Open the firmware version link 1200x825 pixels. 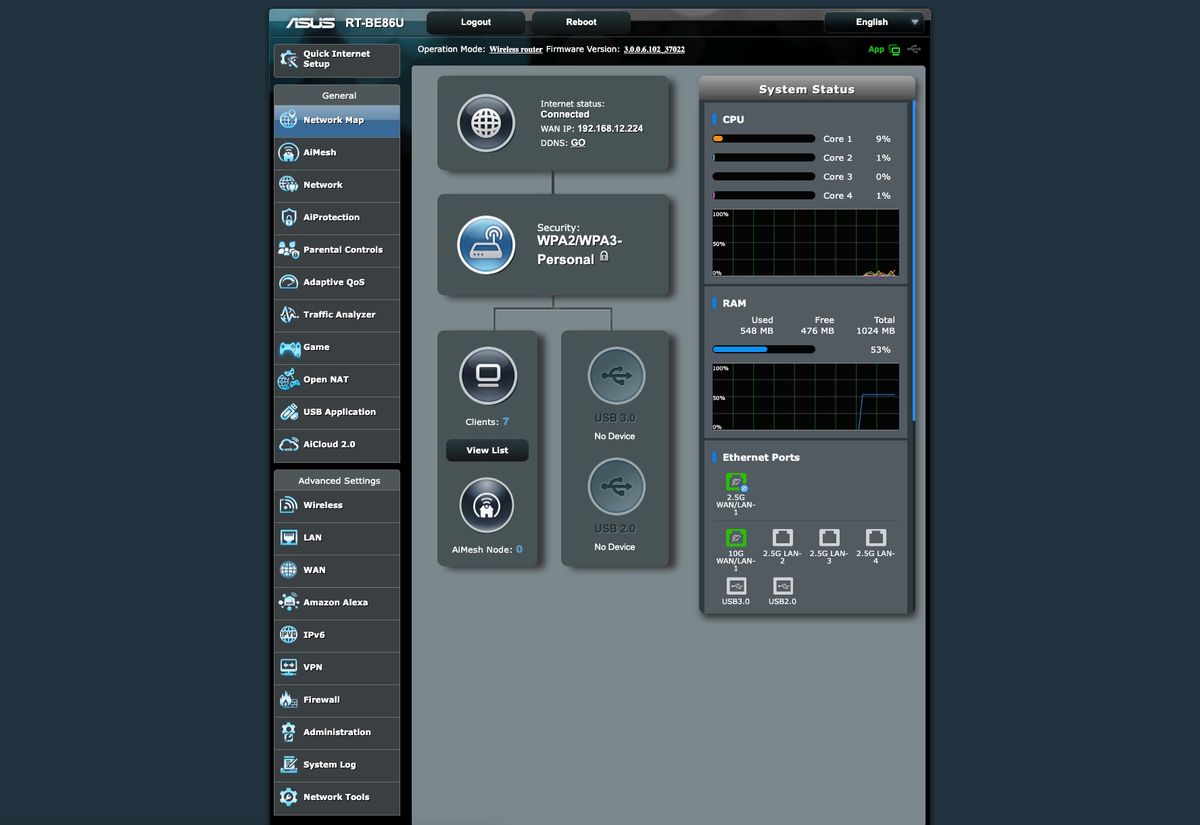click(654, 49)
